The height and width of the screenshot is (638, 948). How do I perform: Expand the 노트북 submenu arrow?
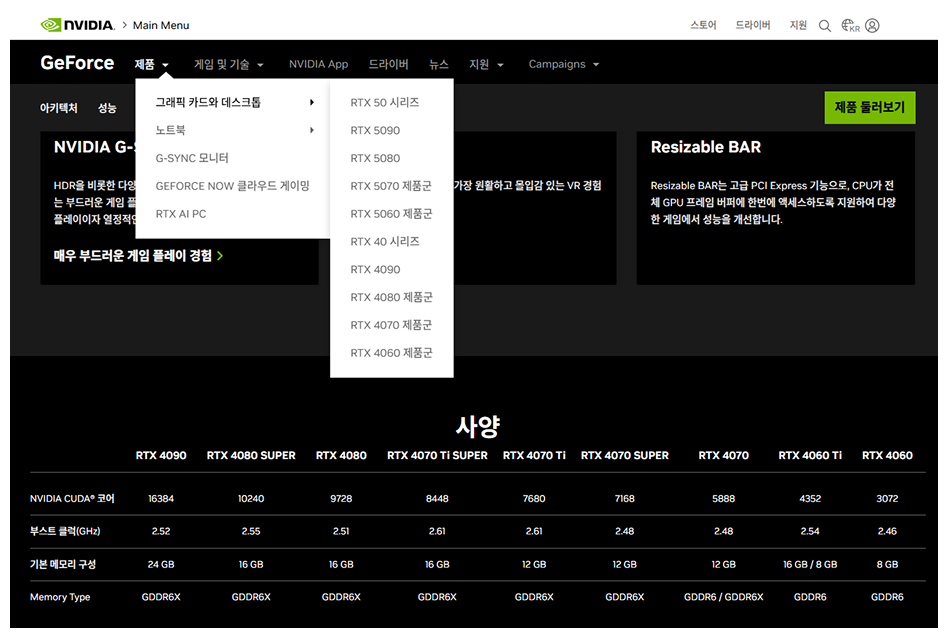(x=312, y=130)
